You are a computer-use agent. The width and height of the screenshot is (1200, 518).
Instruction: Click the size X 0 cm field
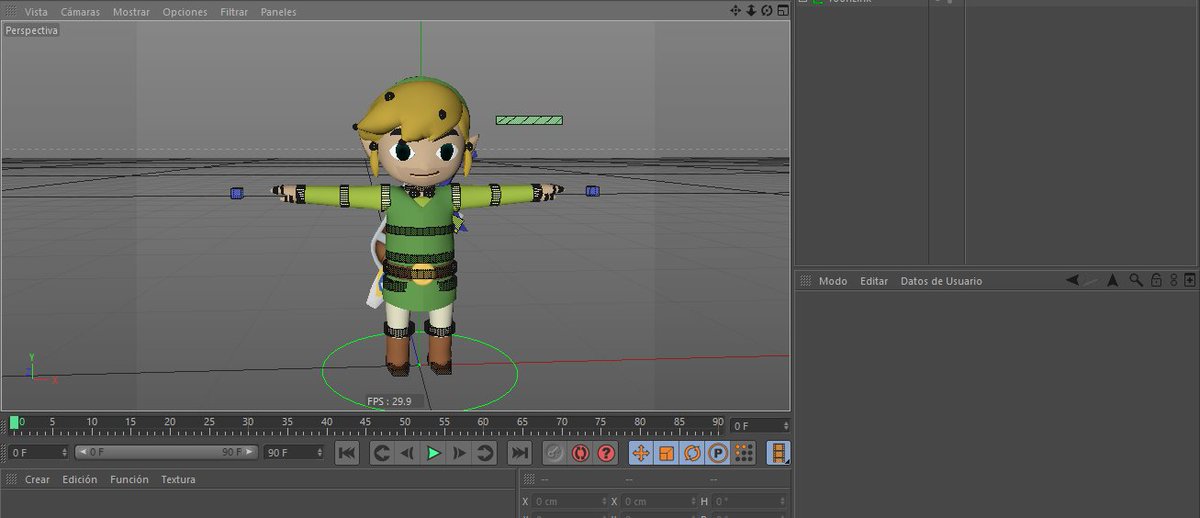coord(658,502)
